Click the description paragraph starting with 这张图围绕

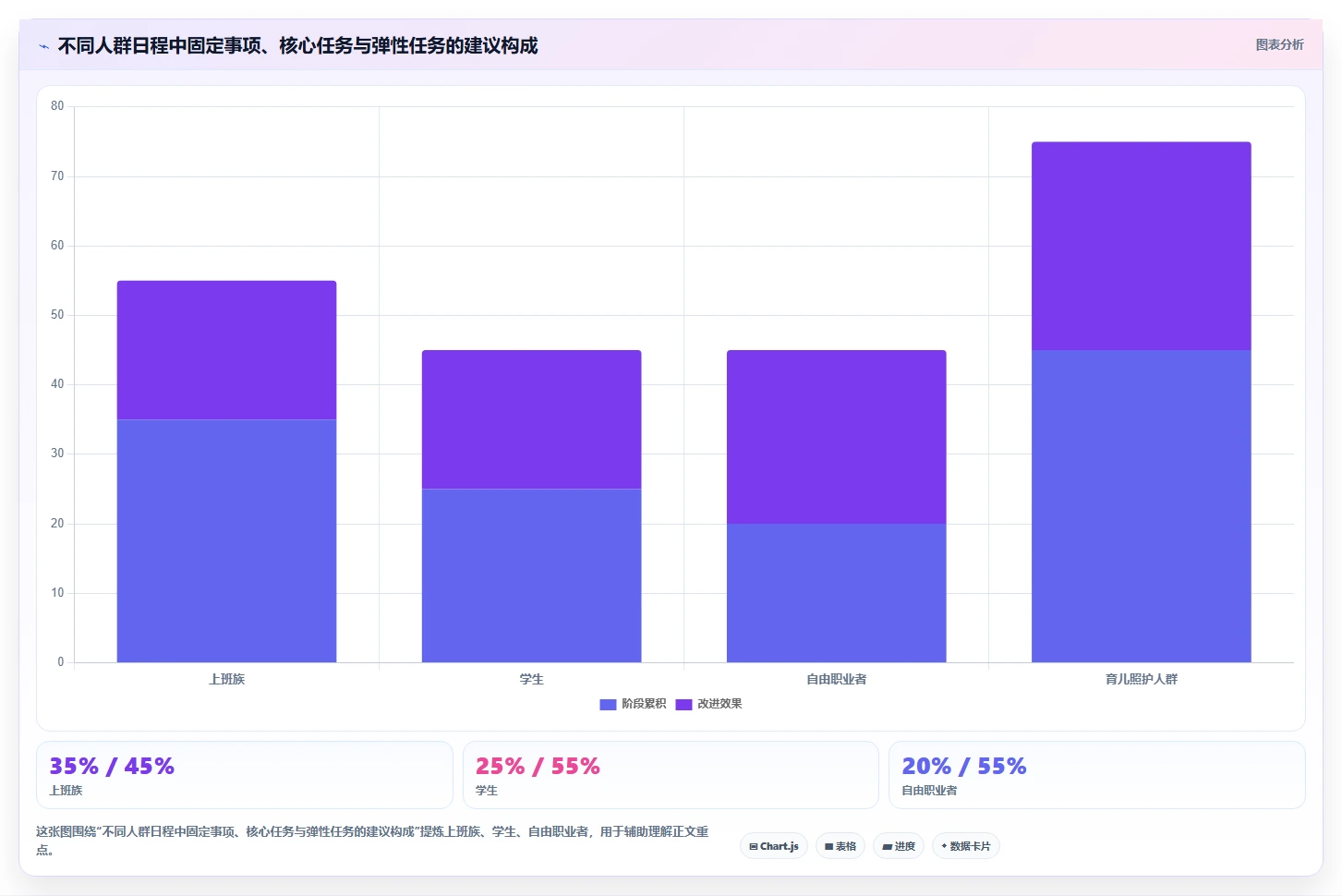(372, 841)
